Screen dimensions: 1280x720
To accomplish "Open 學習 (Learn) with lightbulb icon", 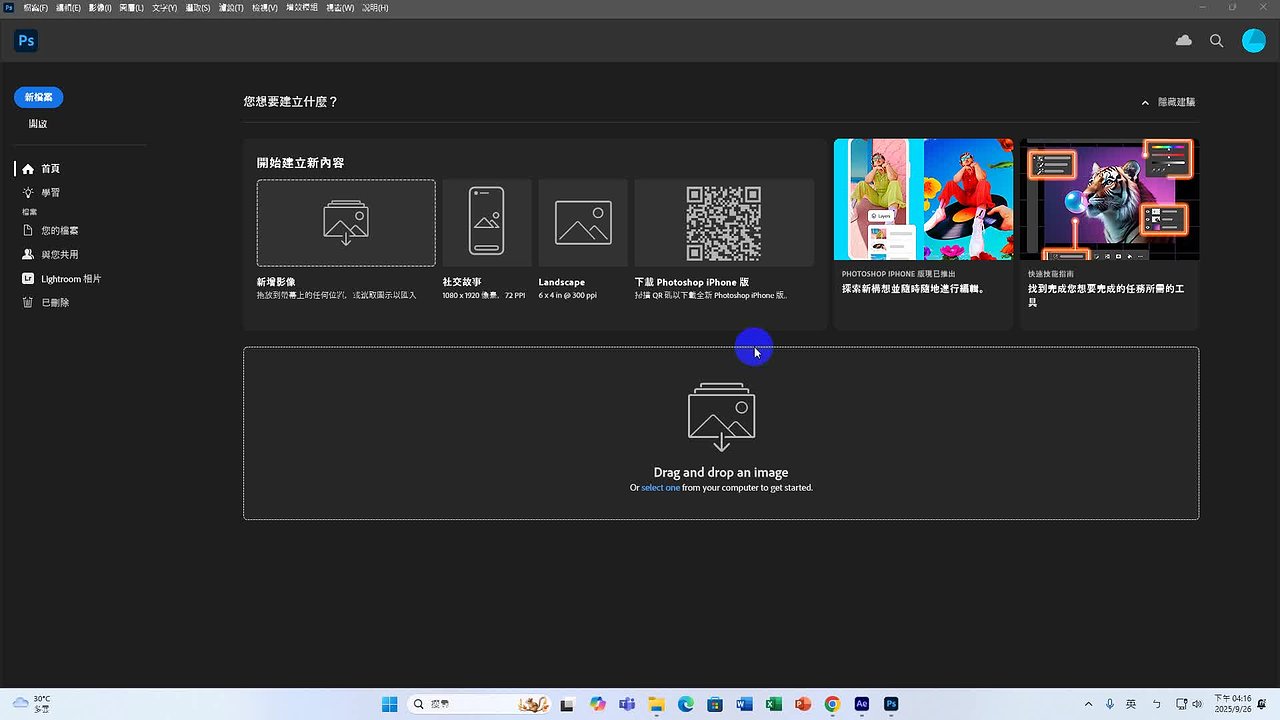I will coord(50,193).
